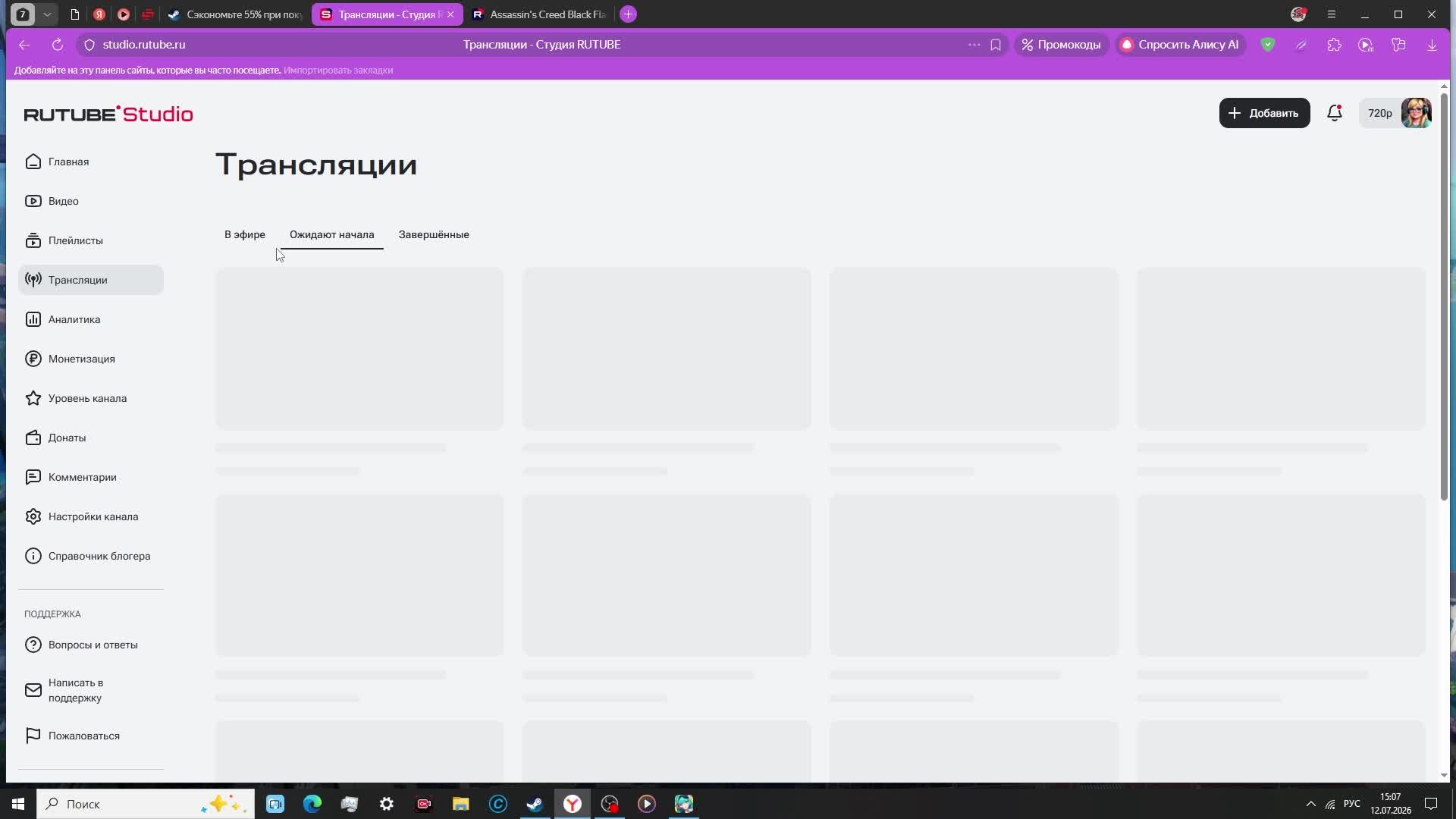Click the green protection shield icon
The image size is (1456, 819).
(1268, 45)
